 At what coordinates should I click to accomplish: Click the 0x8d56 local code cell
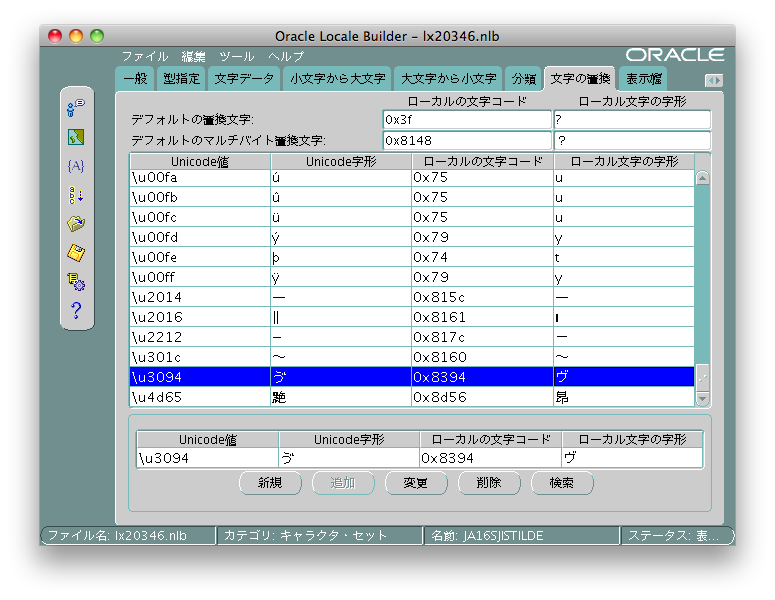tap(482, 397)
